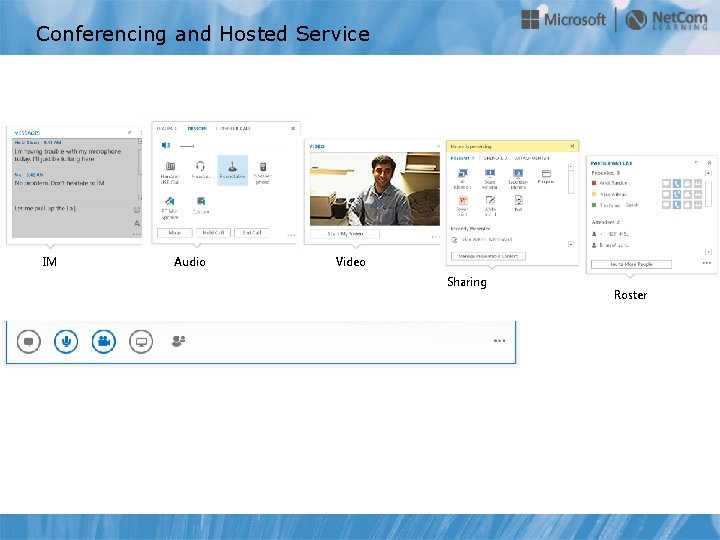Screen dimensions: 720x540
Task: Select the Speakerphone device icon
Action: 263,172
